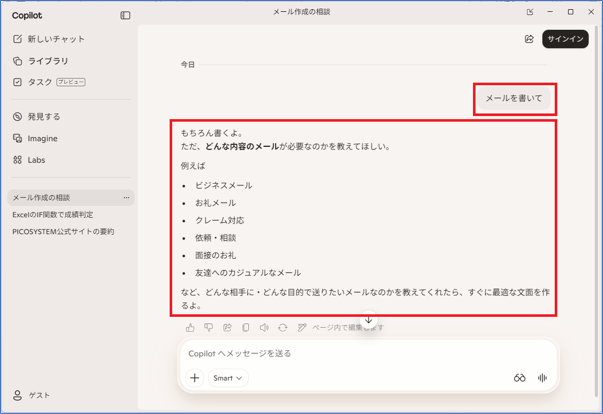Image resolution: width=603 pixels, height=414 pixels.
Task: Click the 友達へのカジュアルなメール bullet text
Action: click(x=248, y=273)
